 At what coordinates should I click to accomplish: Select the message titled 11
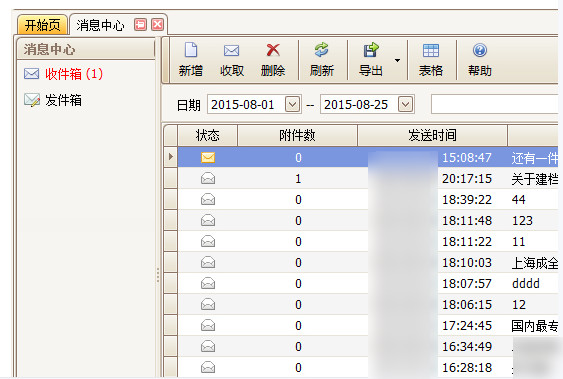(518, 242)
